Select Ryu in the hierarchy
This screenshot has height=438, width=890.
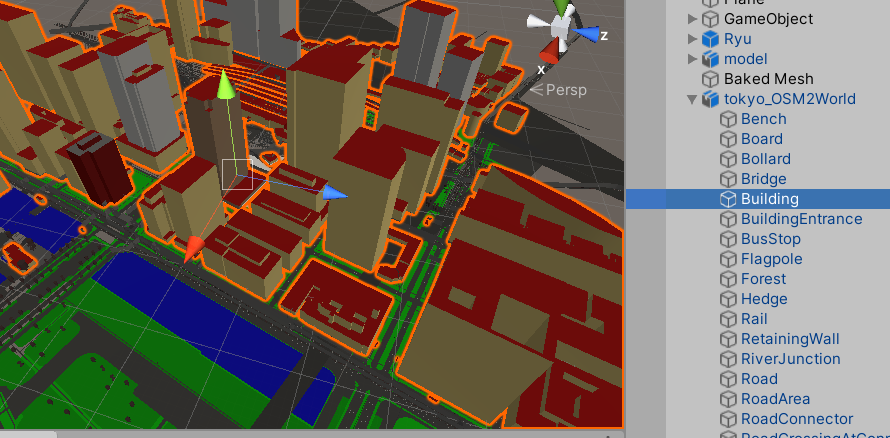(x=737, y=39)
